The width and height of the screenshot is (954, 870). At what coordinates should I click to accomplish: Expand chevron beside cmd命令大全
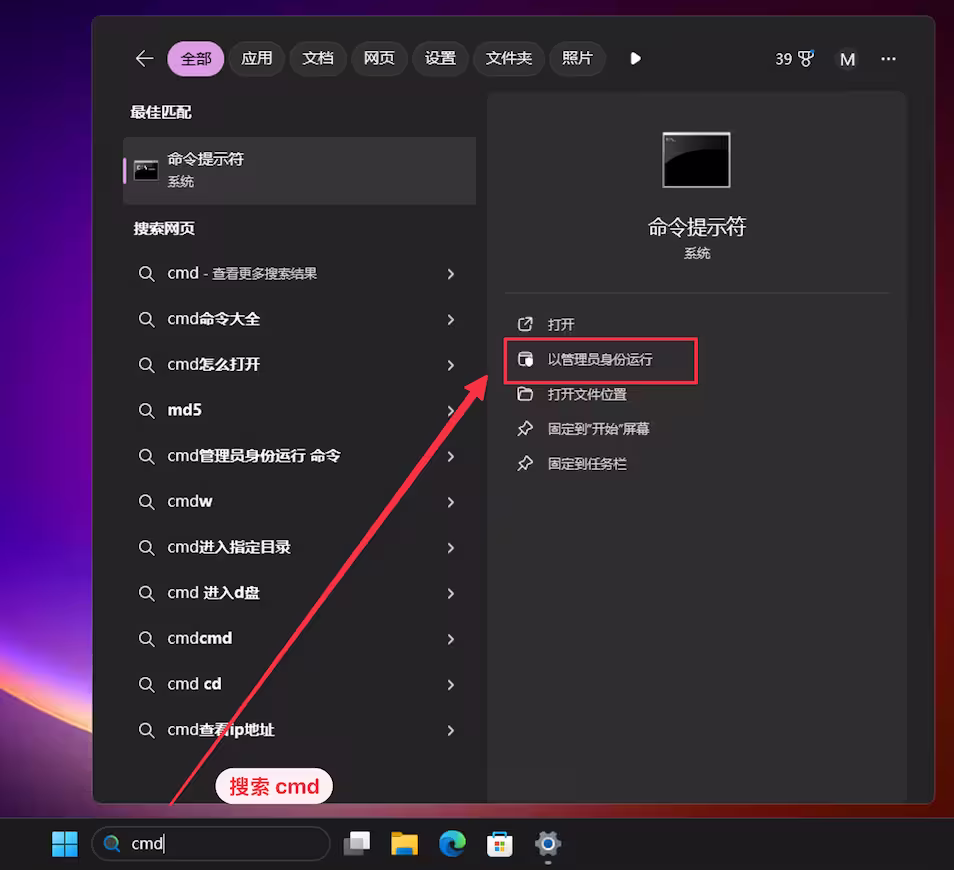click(451, 319)
